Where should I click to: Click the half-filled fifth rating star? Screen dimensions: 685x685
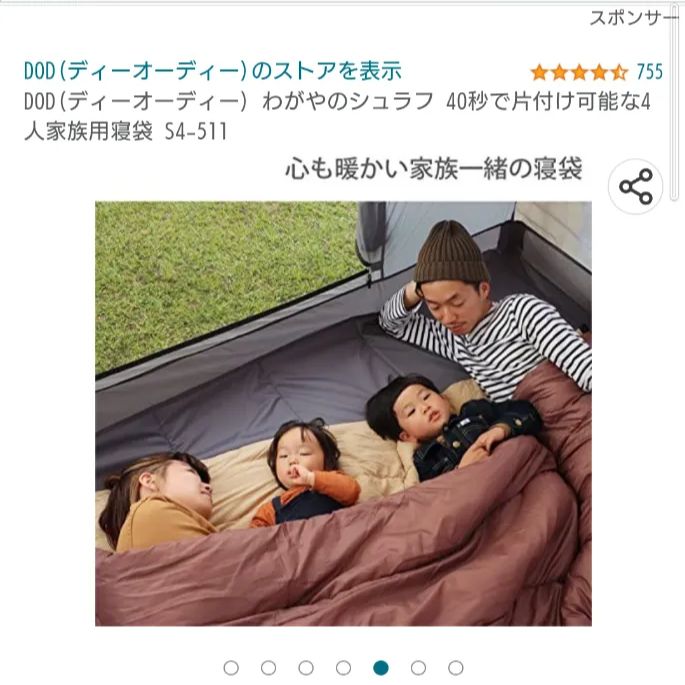click(x=619, y=73)
